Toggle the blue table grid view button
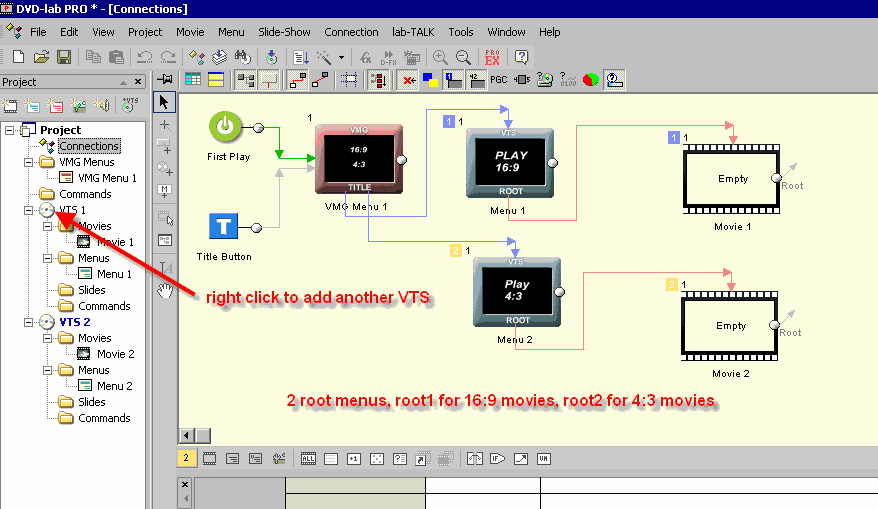Image resolution: width=878 pixels, height=509 pixels. coord(193,80)
